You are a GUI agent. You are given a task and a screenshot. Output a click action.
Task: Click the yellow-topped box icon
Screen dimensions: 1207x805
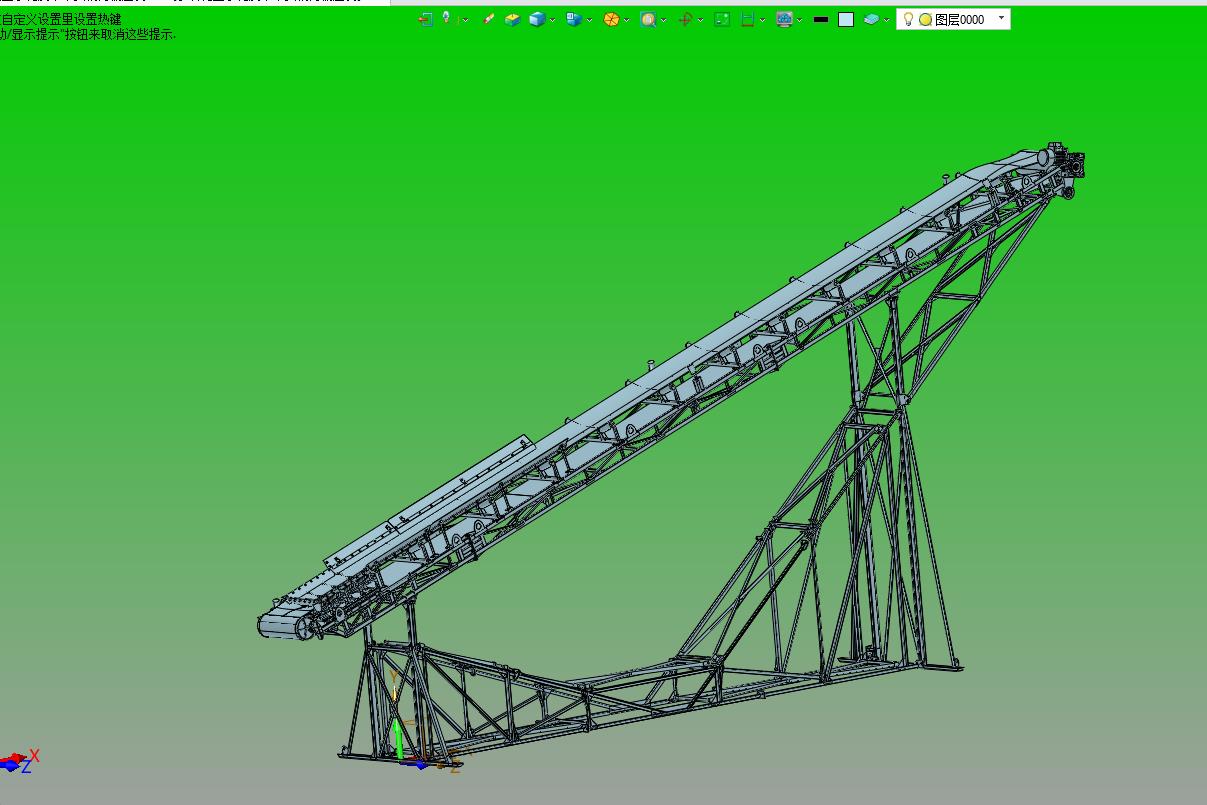pos(512,19)
